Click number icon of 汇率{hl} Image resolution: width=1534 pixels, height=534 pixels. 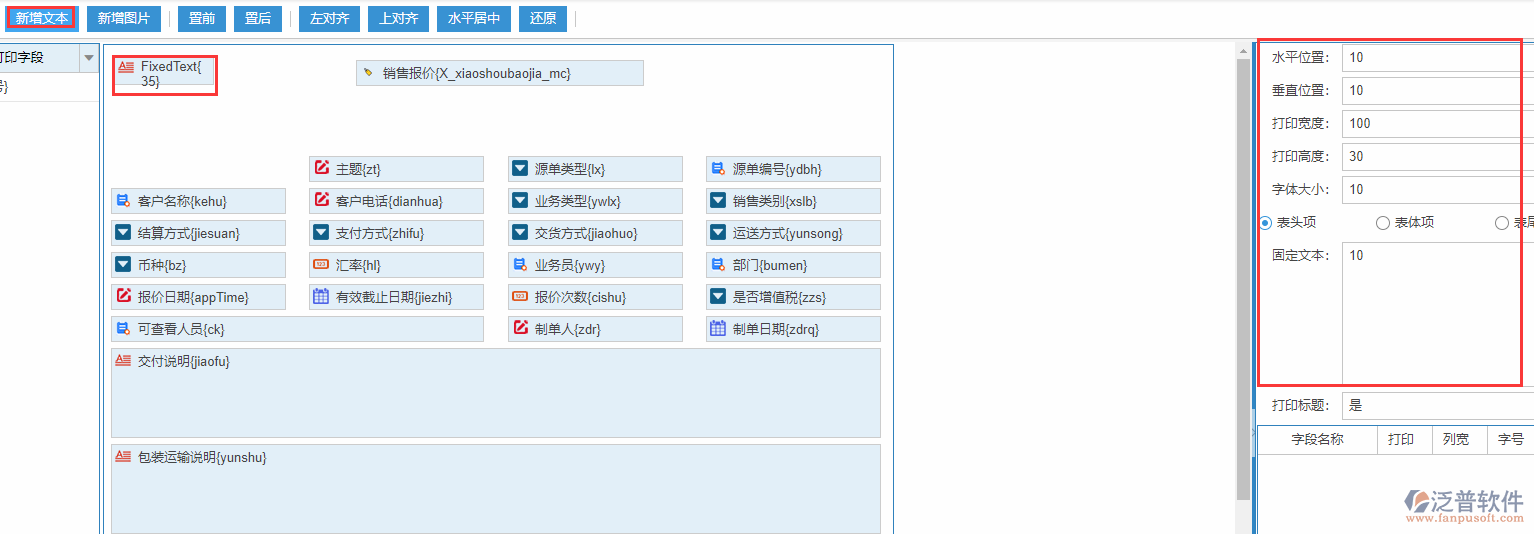click(321, 264)
